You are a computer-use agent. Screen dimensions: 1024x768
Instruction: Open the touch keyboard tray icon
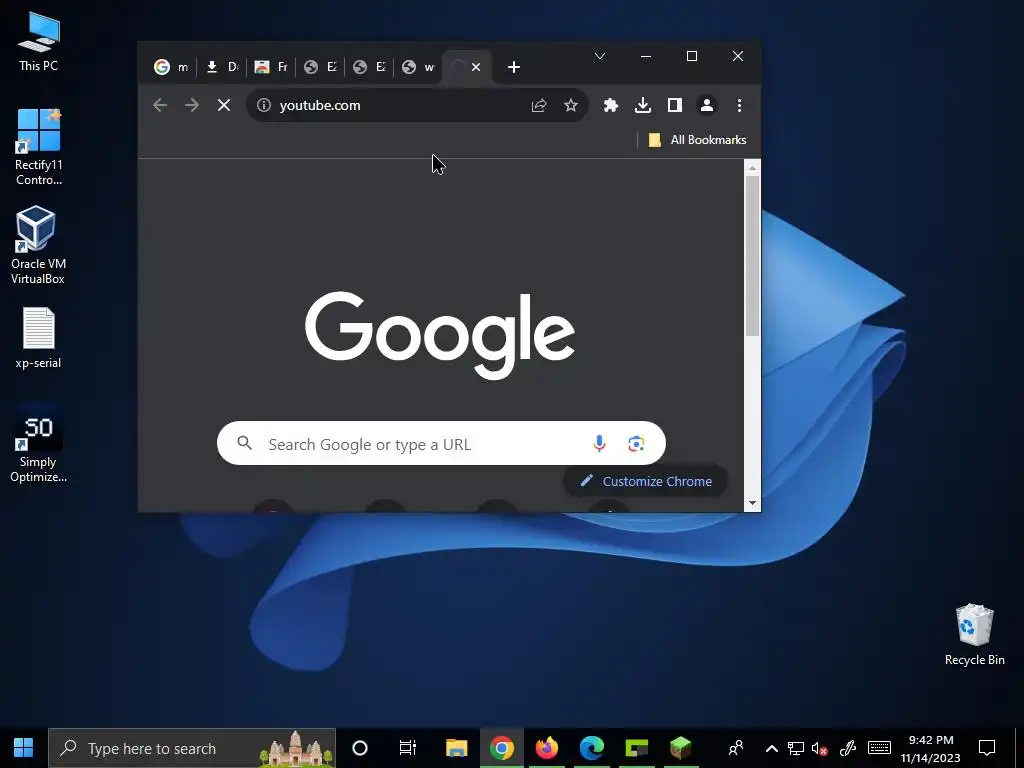879,748
